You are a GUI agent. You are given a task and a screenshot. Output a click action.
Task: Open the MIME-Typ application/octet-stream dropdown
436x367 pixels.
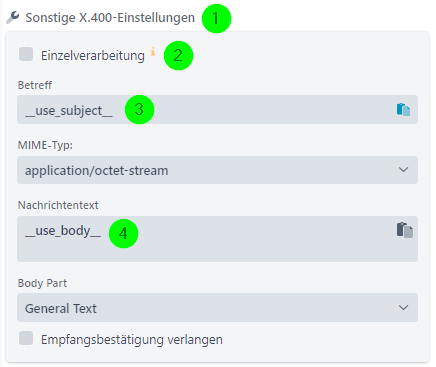pos(217,170)
